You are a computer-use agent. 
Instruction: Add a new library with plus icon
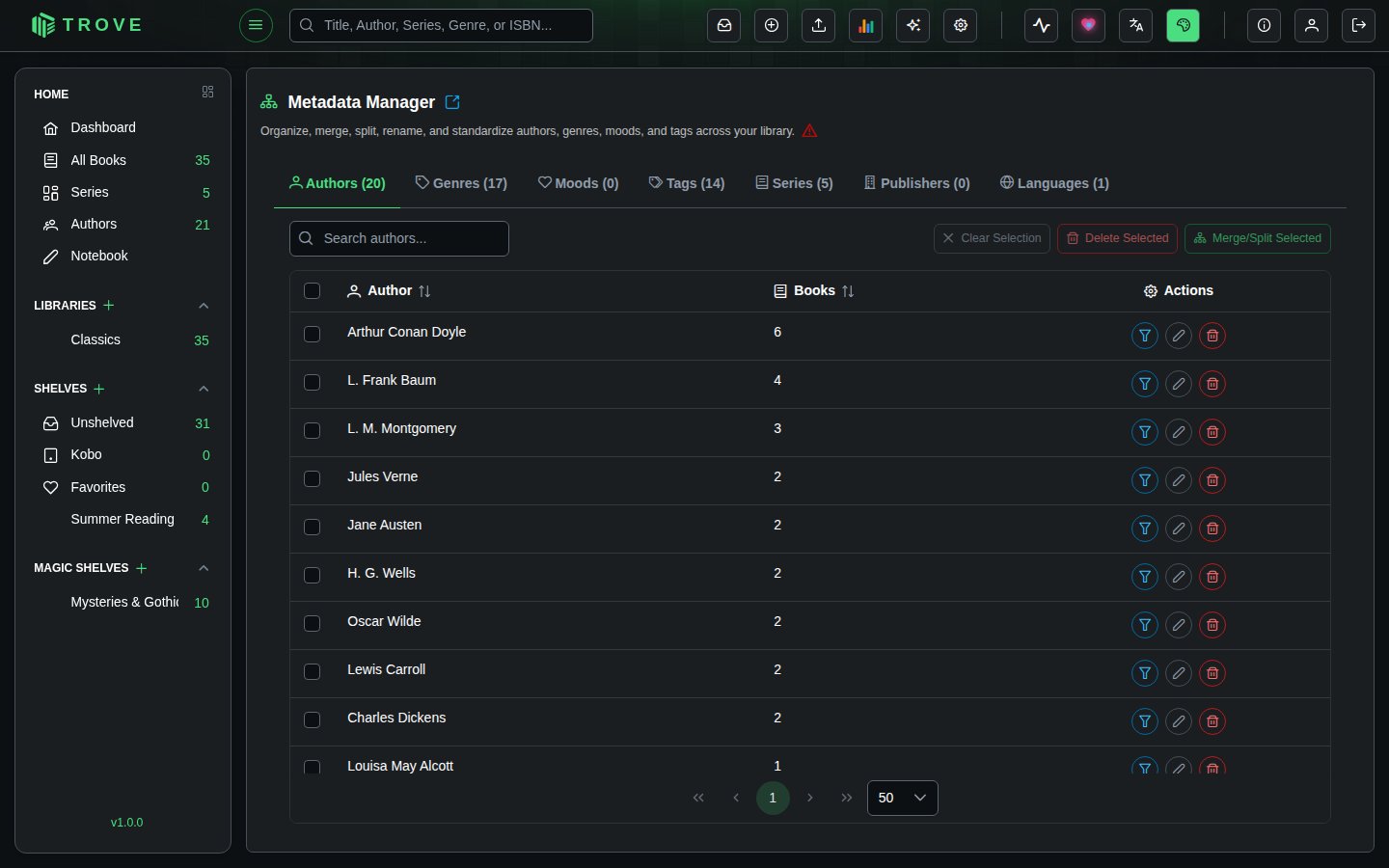[109, 306]
